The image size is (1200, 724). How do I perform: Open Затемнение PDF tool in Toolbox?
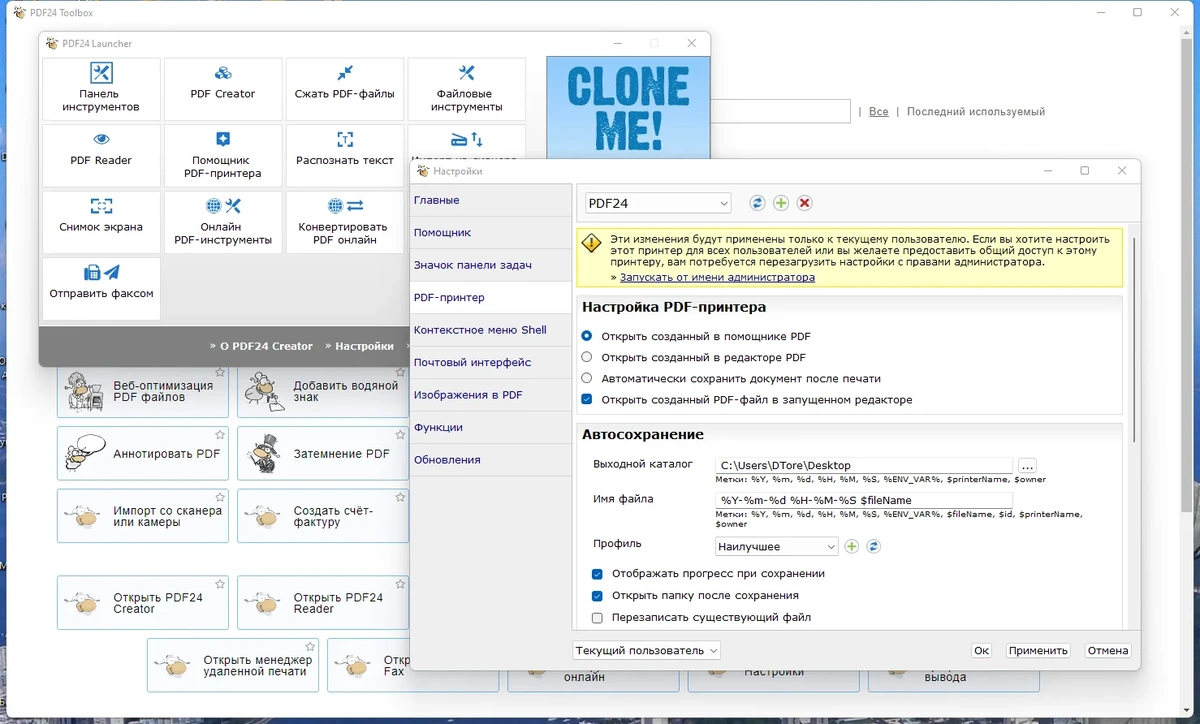coord(323,453)
